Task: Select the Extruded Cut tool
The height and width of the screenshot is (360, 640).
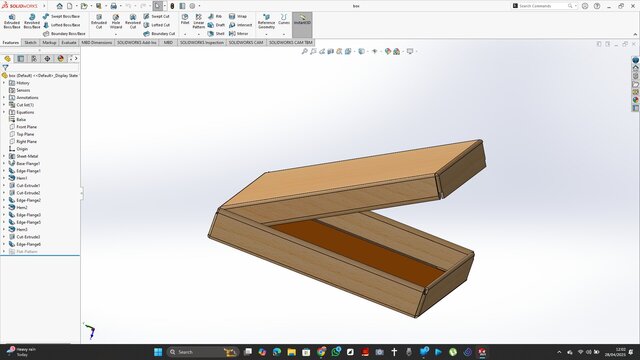Action: point(99,21)
